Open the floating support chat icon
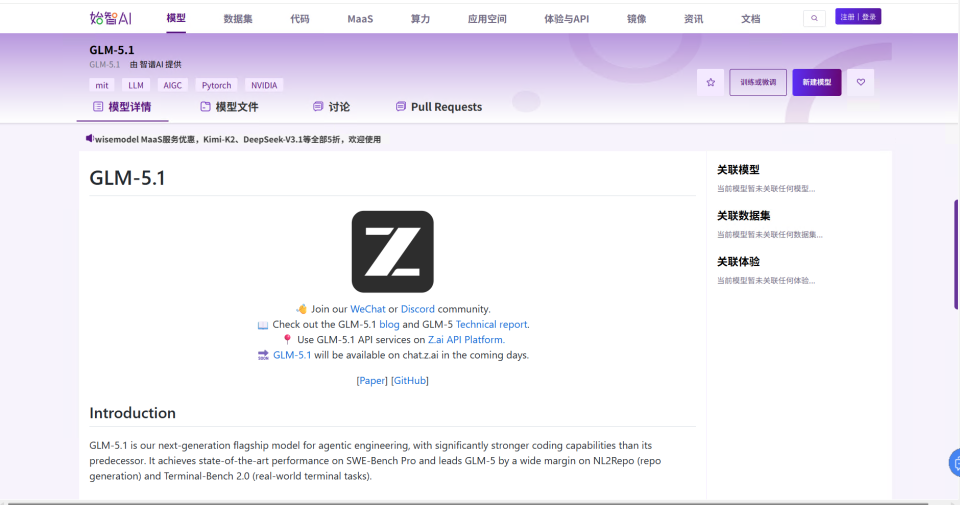 (x=954, y=462)
